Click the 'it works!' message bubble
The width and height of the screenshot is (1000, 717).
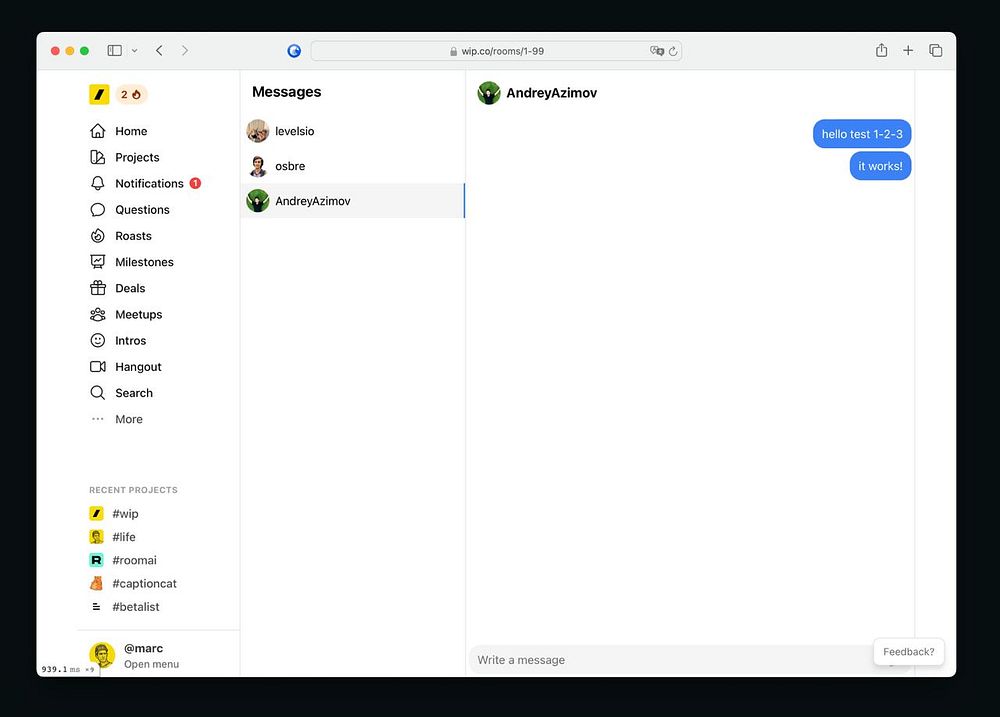880,166
